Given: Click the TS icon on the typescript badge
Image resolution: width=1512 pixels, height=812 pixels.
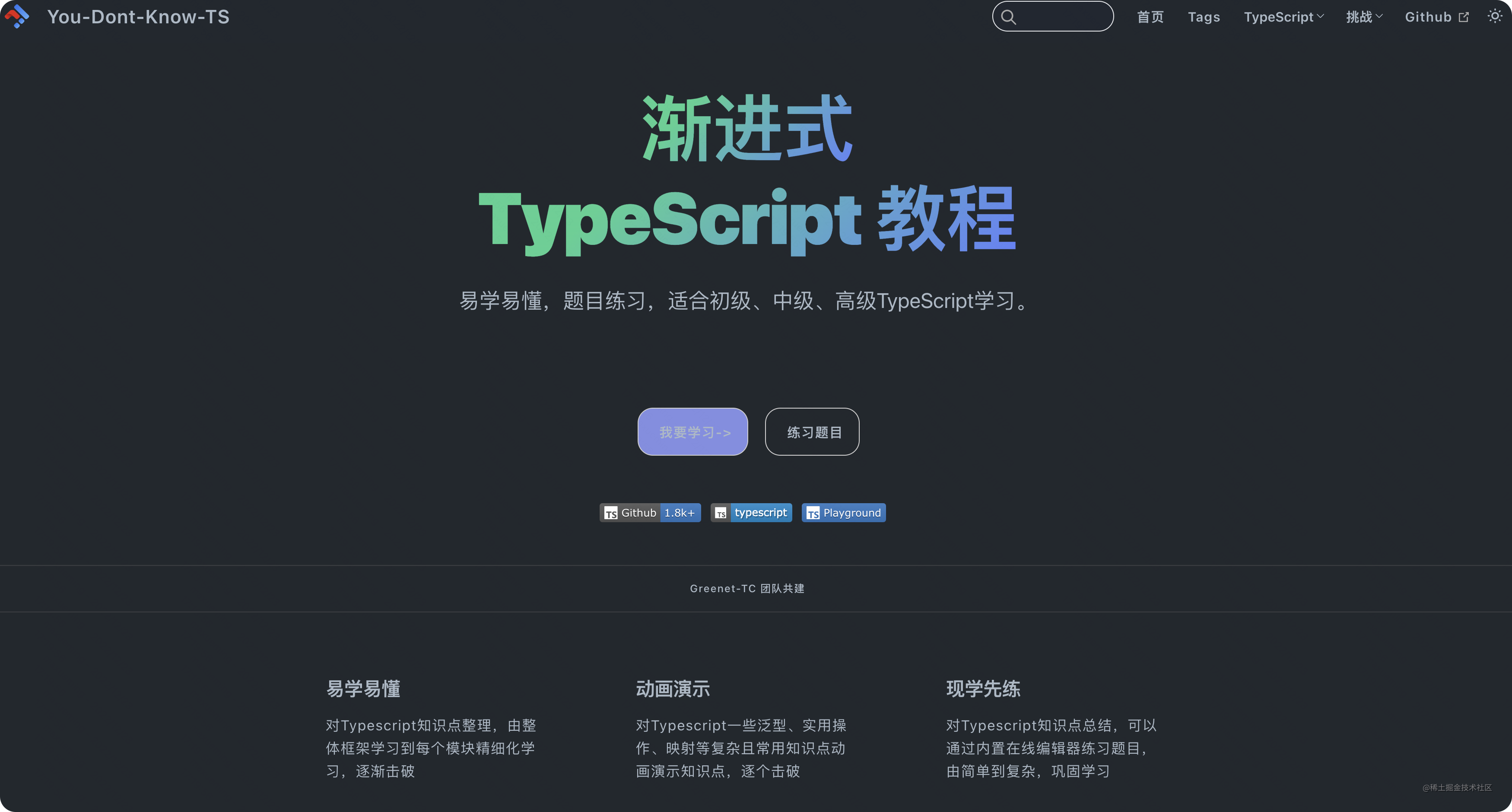Looking at the screenshot, I should pyautogui.click(x=721, y=512).
